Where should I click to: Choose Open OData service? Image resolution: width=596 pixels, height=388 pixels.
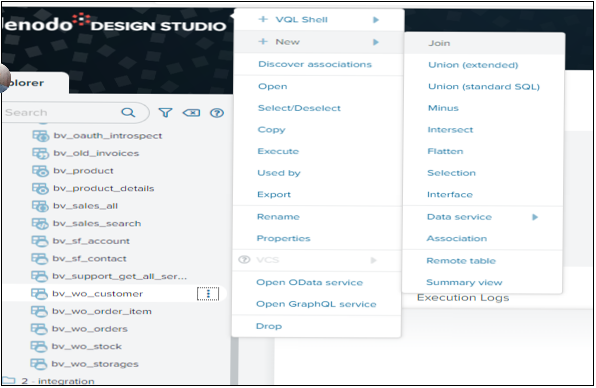(x=309, y=282)
